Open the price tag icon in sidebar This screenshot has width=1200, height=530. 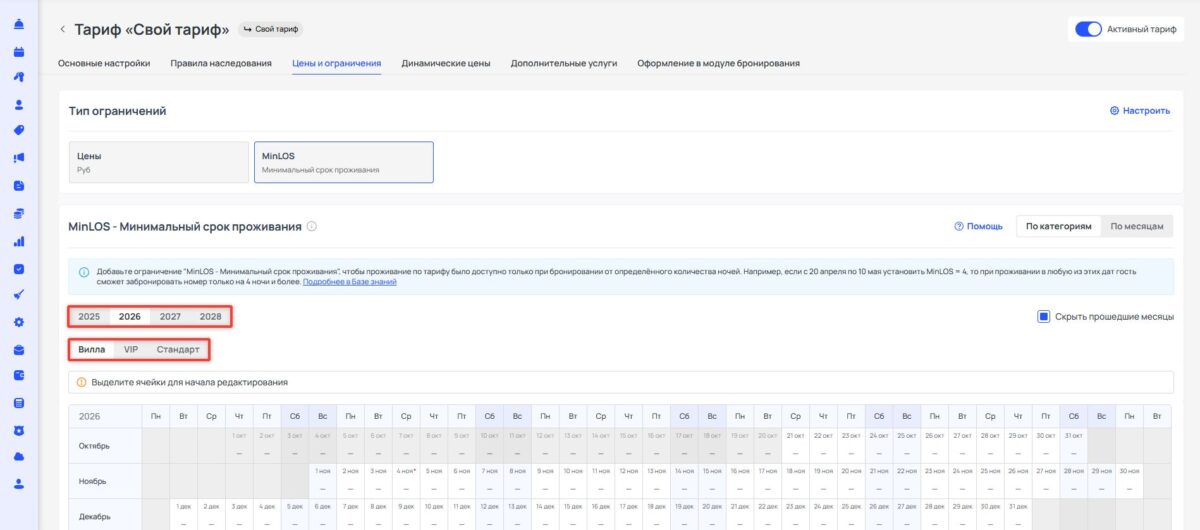coord(19,130)
